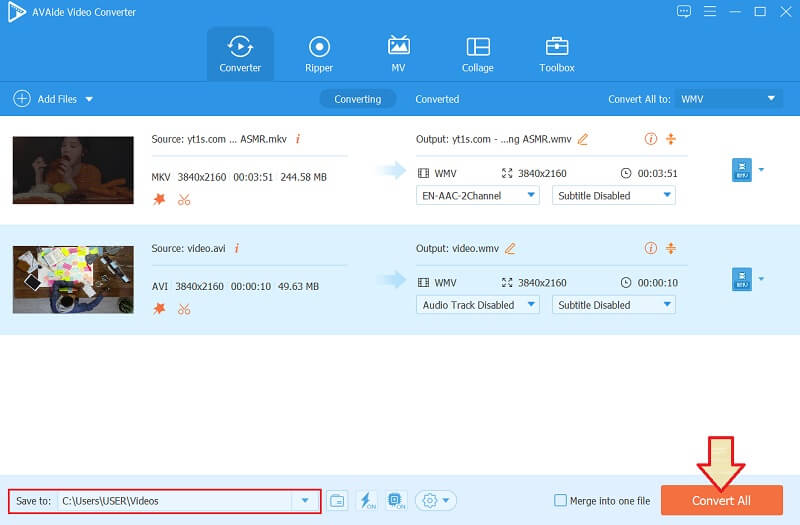This screenshot has width=800, height=525.
Task: Open the Toolbox module
Action: [x=557, y=54]
